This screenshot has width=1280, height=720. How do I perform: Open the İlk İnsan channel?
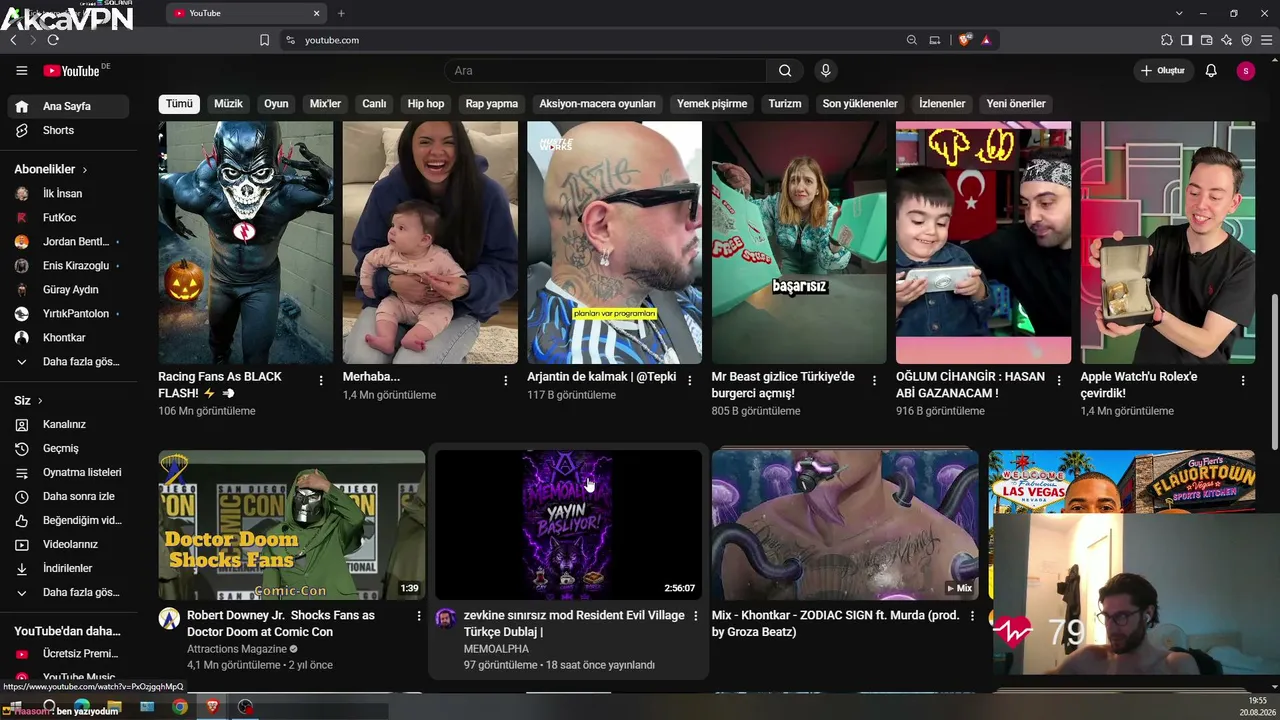point(68,193)
